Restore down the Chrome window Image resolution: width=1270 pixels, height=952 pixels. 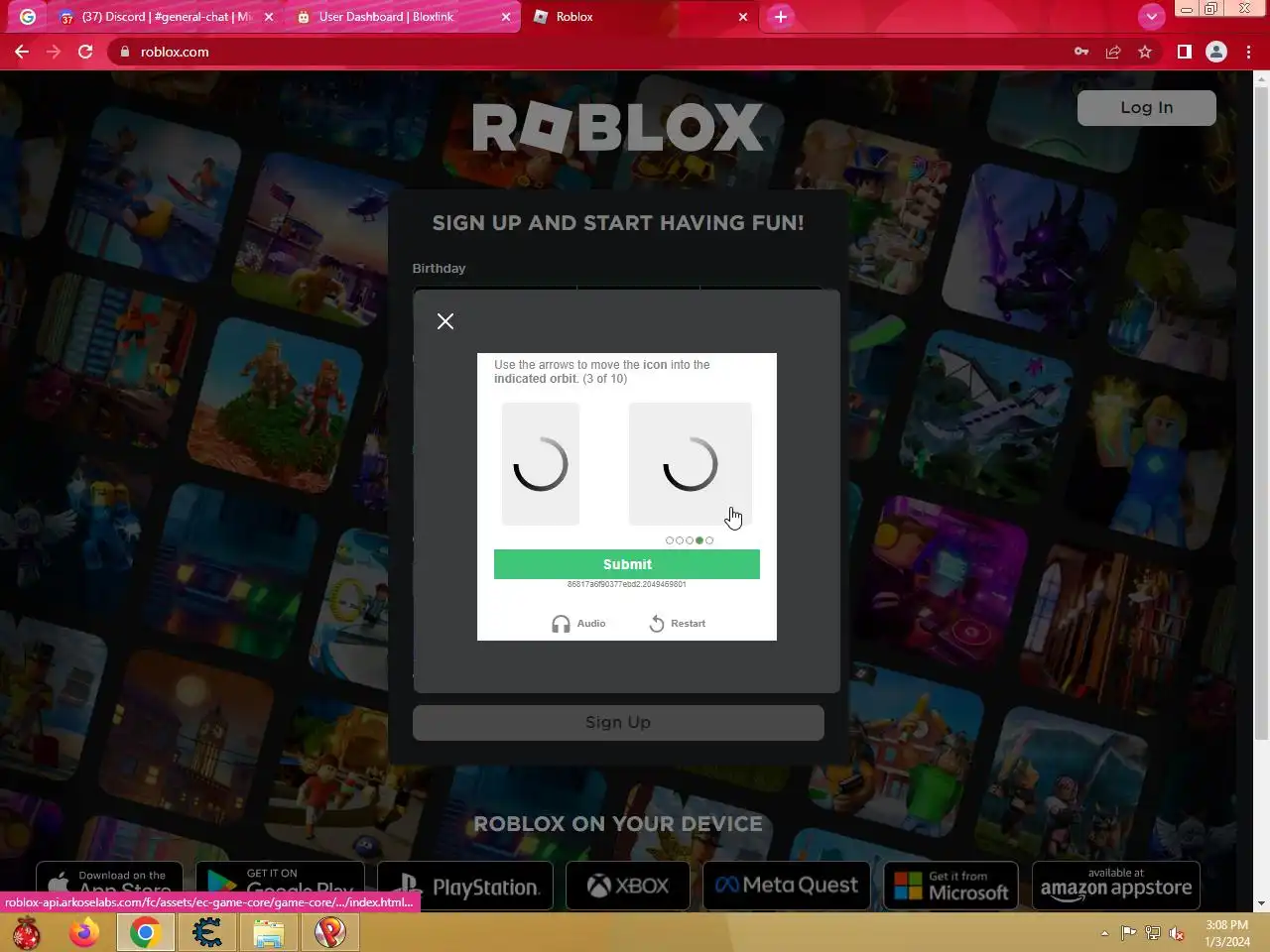(x=1211, y=8)
